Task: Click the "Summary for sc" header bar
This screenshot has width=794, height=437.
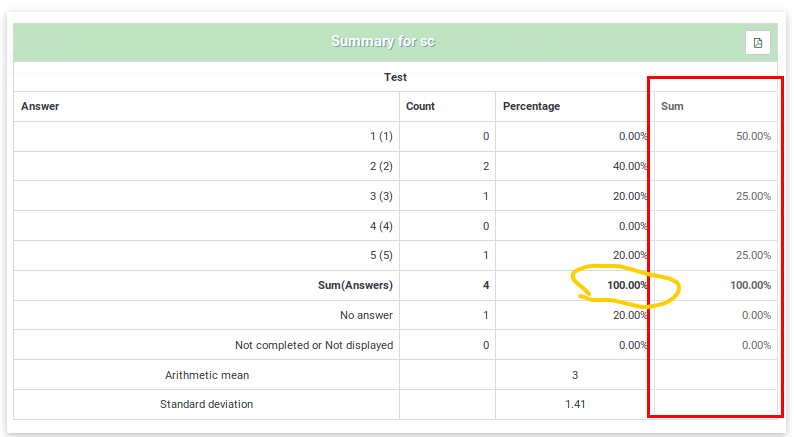Action: pos(384,42)
